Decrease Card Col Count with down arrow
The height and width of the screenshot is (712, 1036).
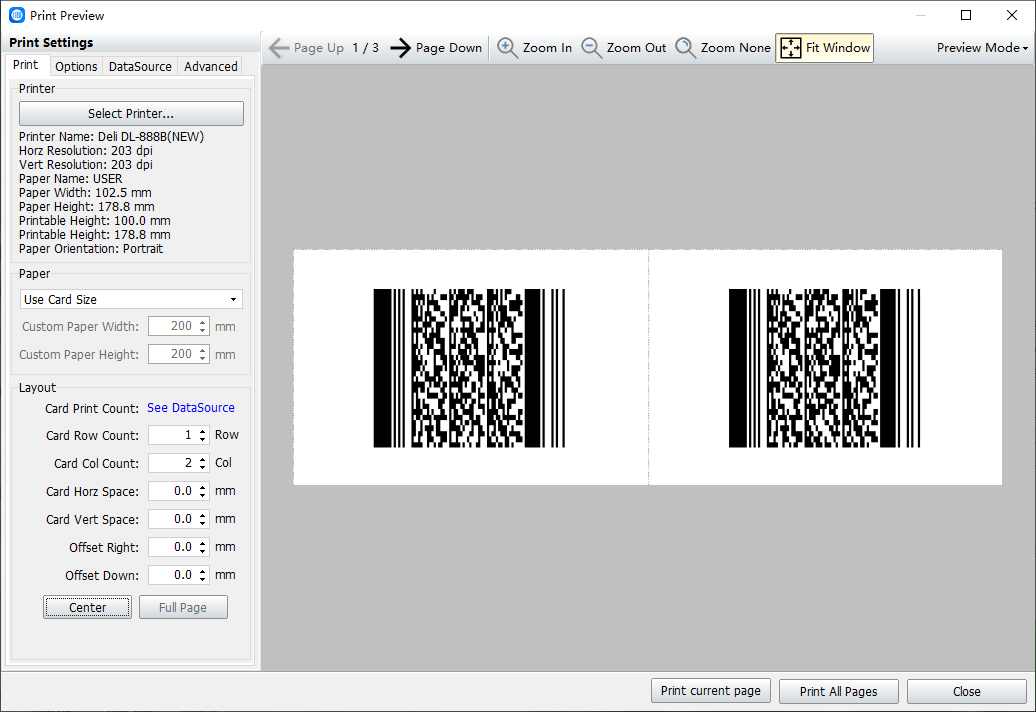202,467
